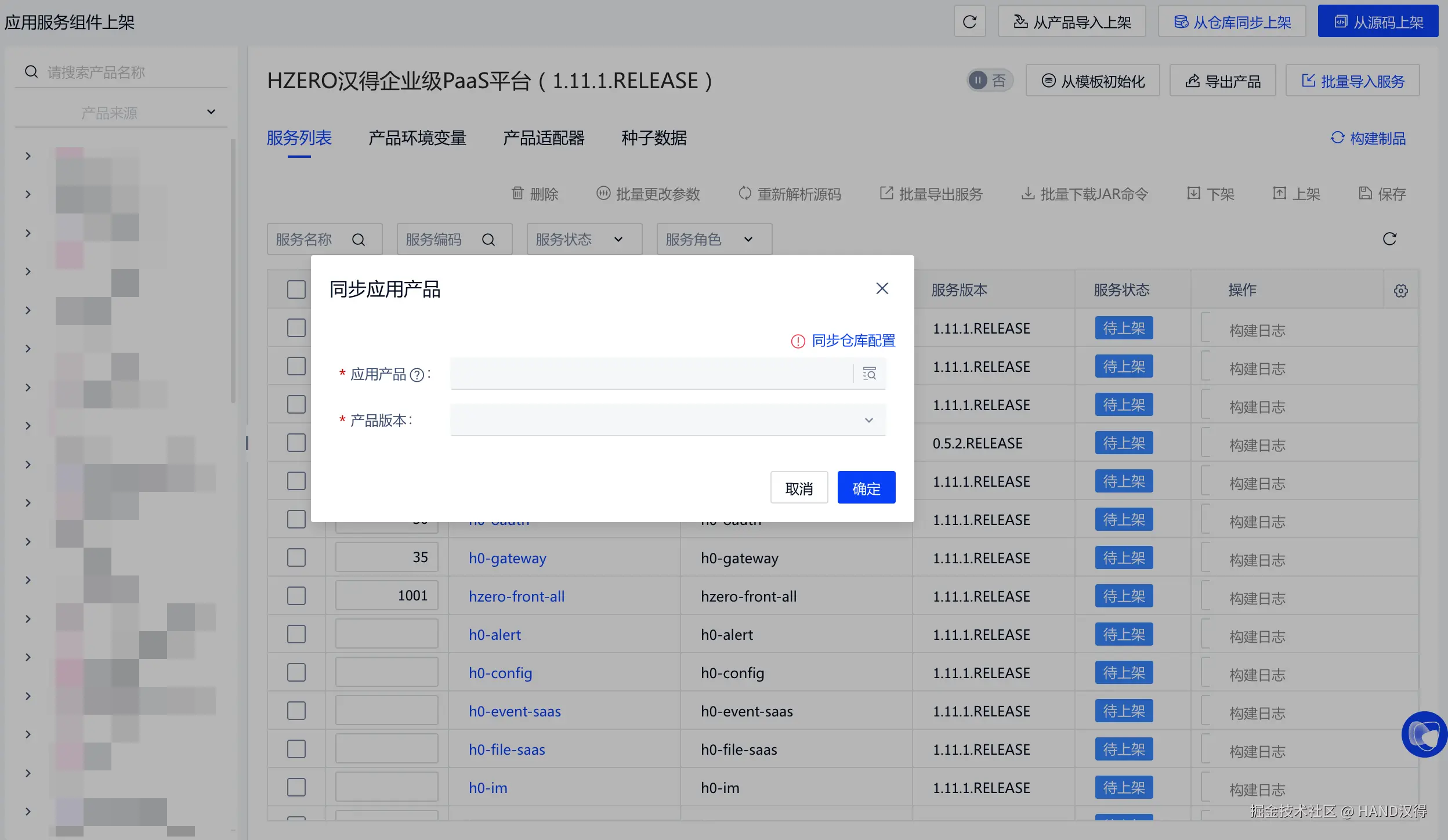The height and width of the screenshot is (840, 1448).
Task: Open lookup icon in 应用产品 field
Action: click(869, 374)
